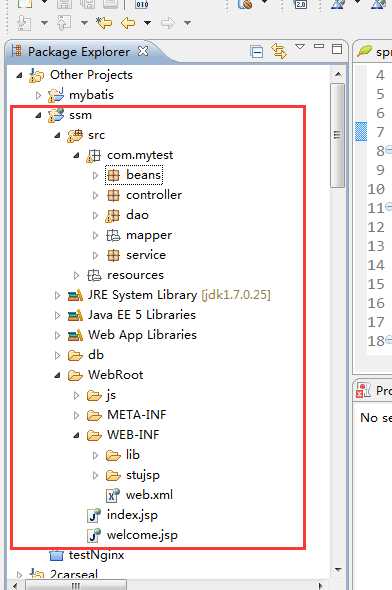The width and height of the screenshot is (392, 590).
Task: Open Back history dropdown arrow
Action: point(147,23)
